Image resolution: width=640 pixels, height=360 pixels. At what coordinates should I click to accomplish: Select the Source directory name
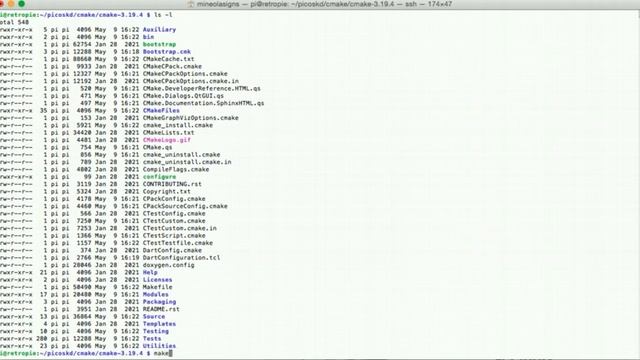(153, 316)
